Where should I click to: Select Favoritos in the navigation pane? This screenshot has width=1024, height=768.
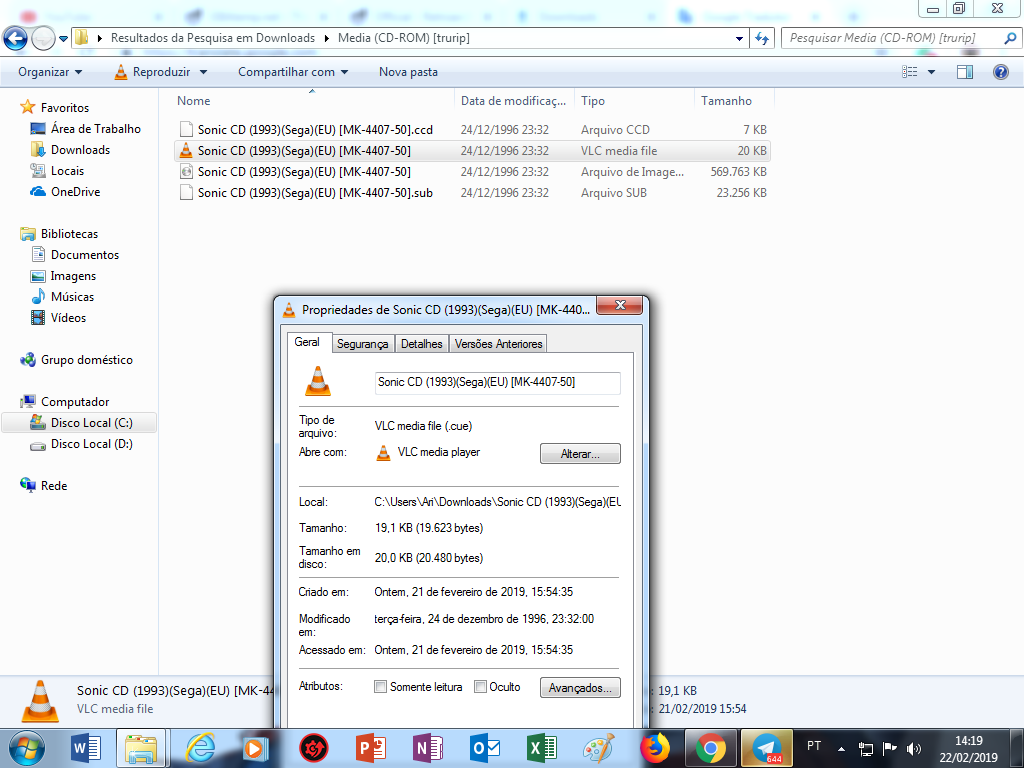coord(65,108)
